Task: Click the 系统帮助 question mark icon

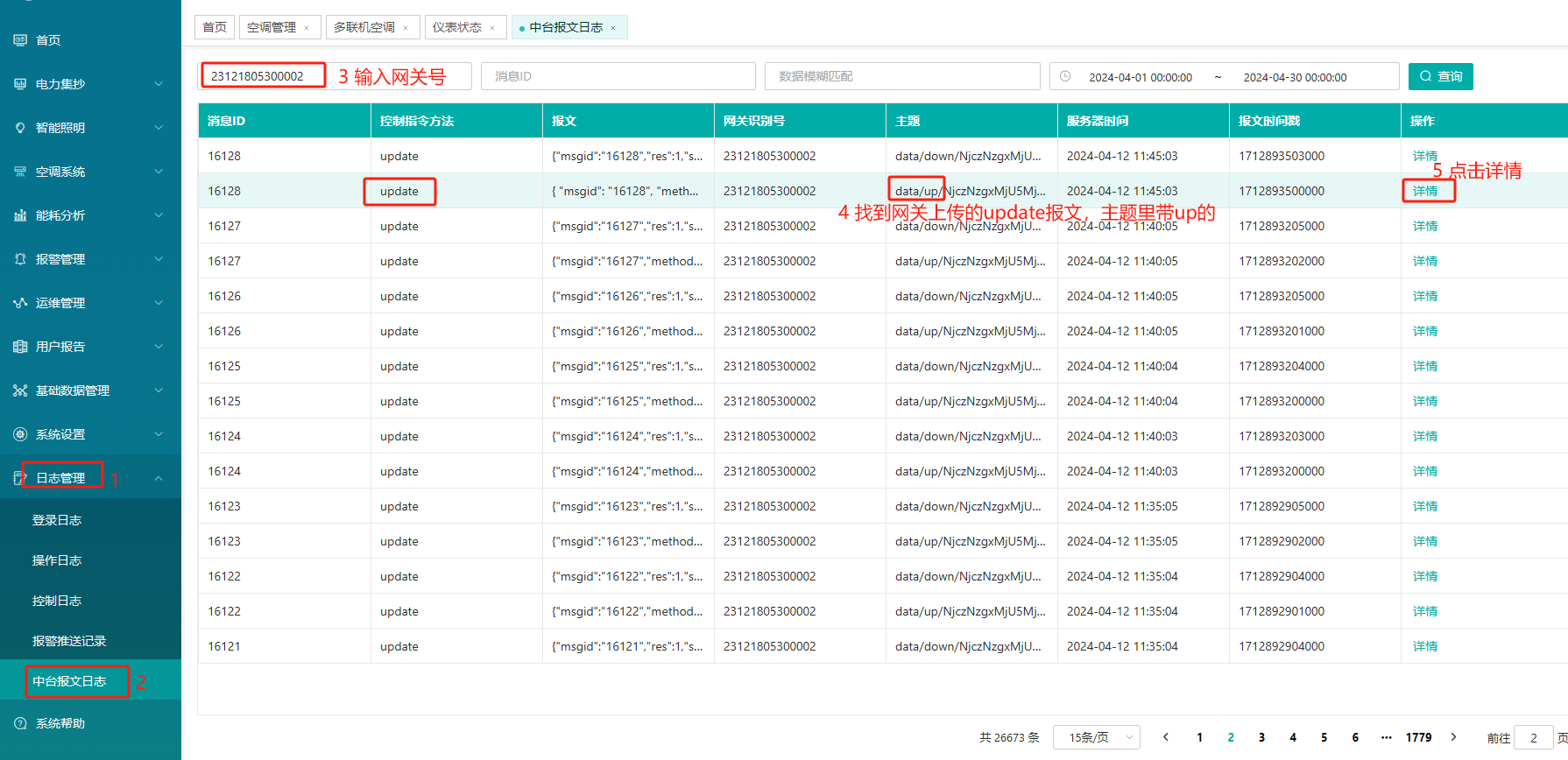Action: 20,723
